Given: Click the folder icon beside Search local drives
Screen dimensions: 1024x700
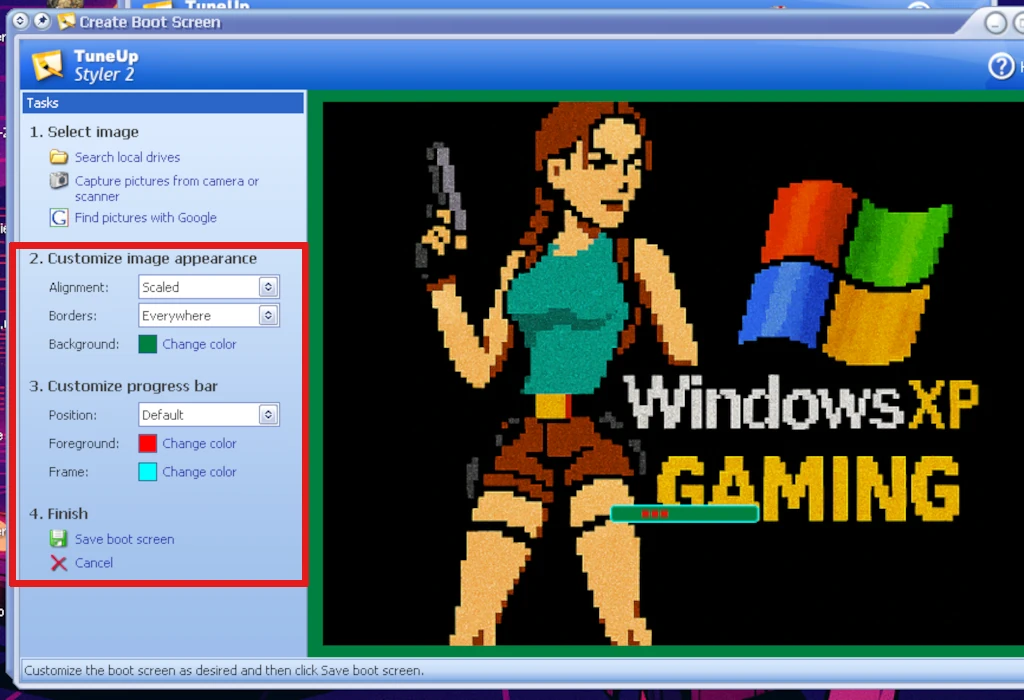Looking at the screenshot, I should [x=59, y=157].
